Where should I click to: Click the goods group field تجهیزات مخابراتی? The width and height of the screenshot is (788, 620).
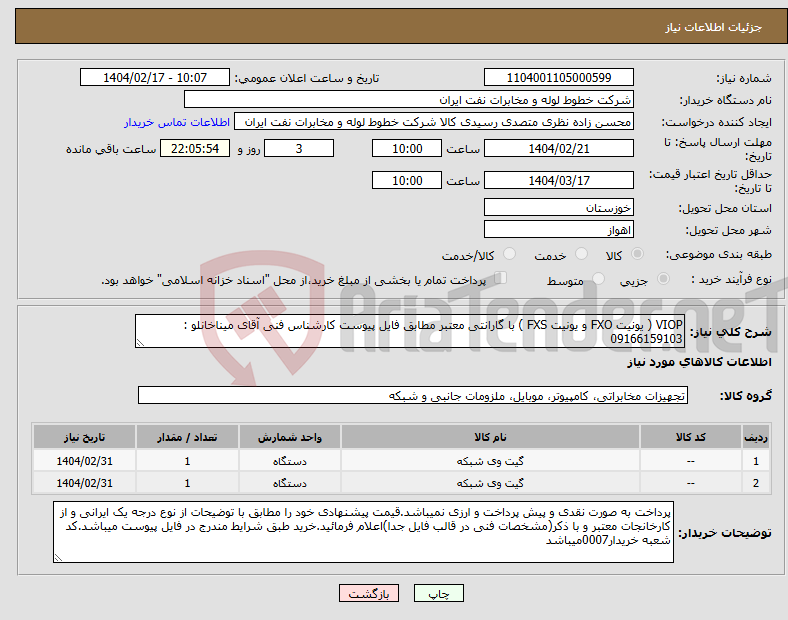(x=413, y=395)
